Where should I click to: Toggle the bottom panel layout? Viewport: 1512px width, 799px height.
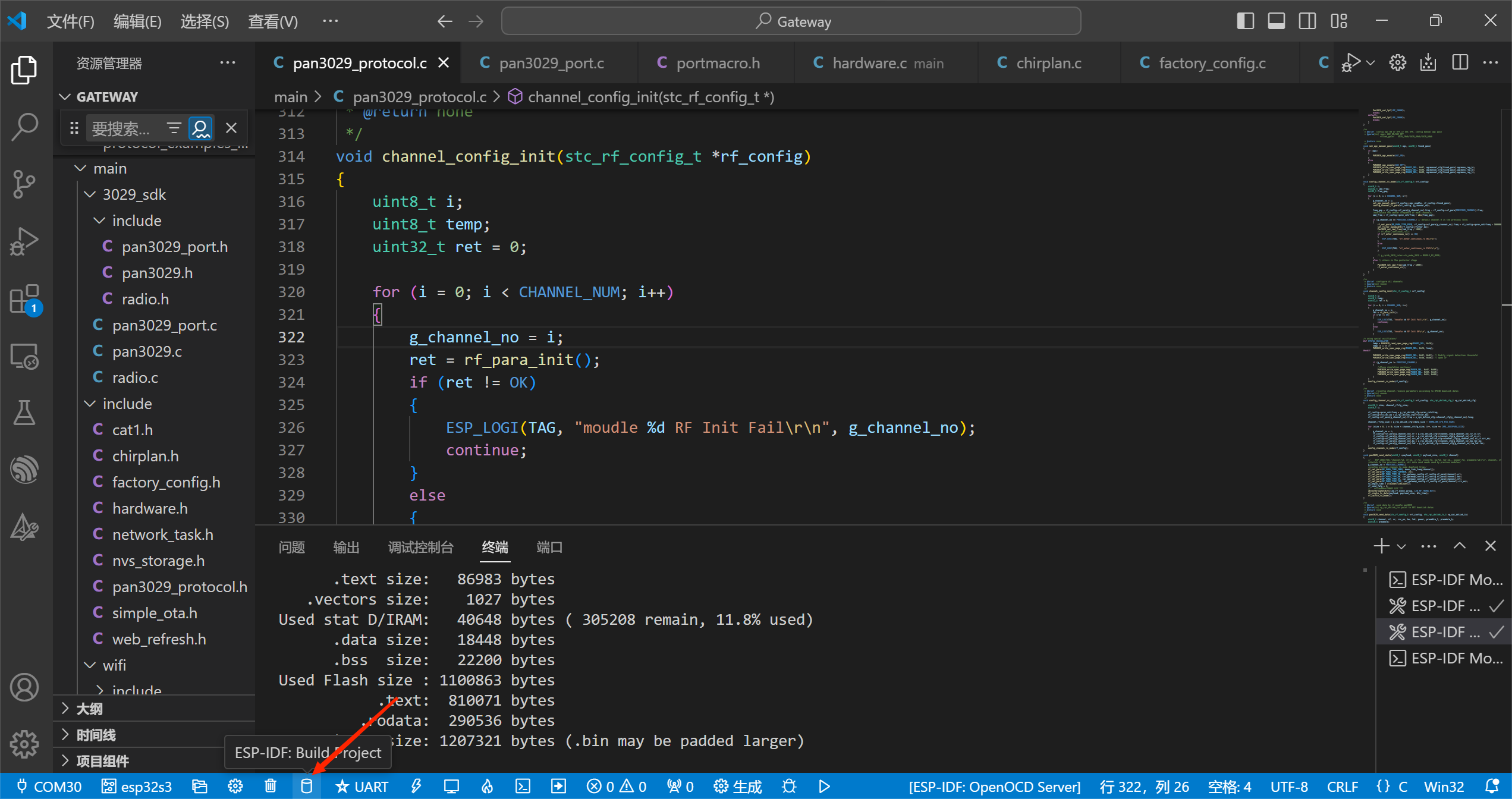pos(1276,21)
